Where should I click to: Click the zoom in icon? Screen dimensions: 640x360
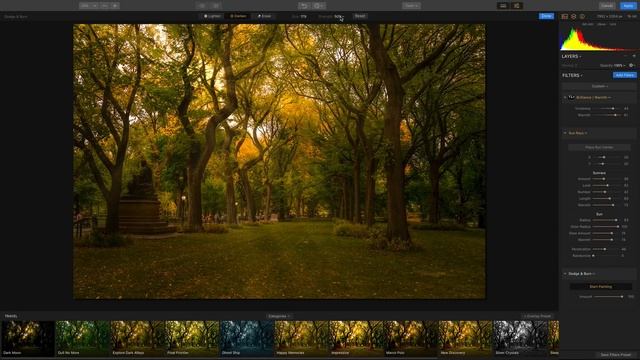[x=115, y=6]
